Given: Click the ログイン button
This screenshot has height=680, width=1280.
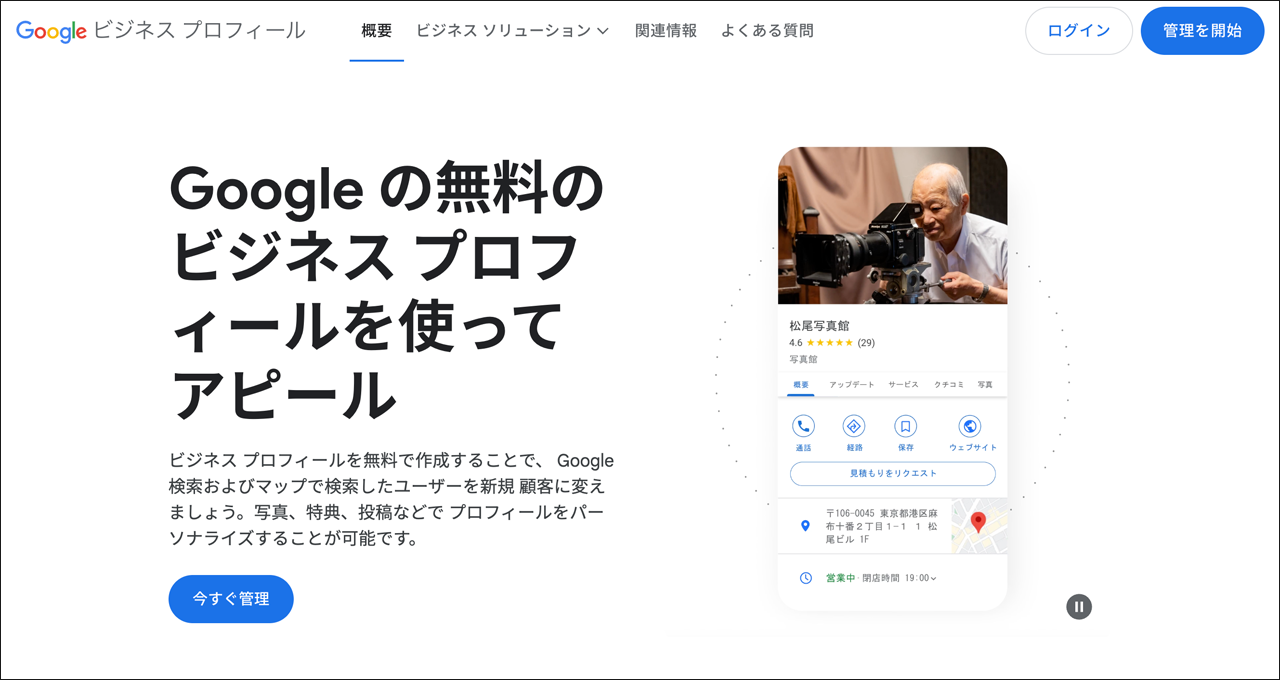Looking at the screenshot, I should click(x=1079, y=31).
